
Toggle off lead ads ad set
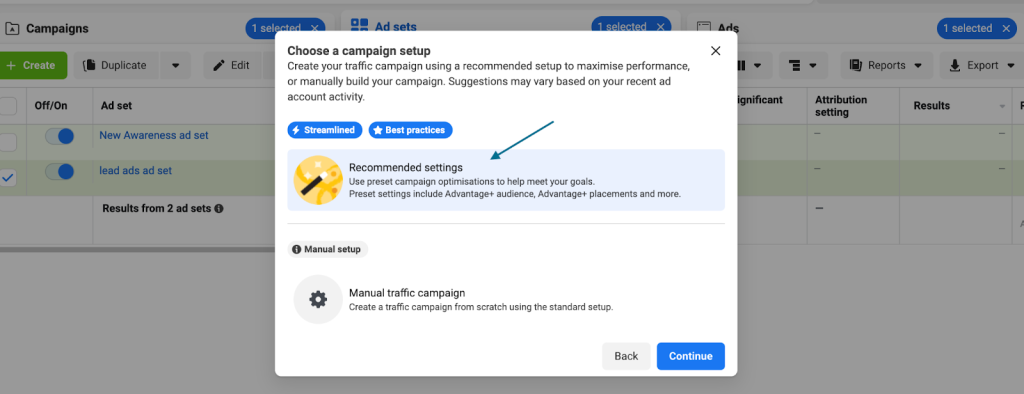coord(59,172)
